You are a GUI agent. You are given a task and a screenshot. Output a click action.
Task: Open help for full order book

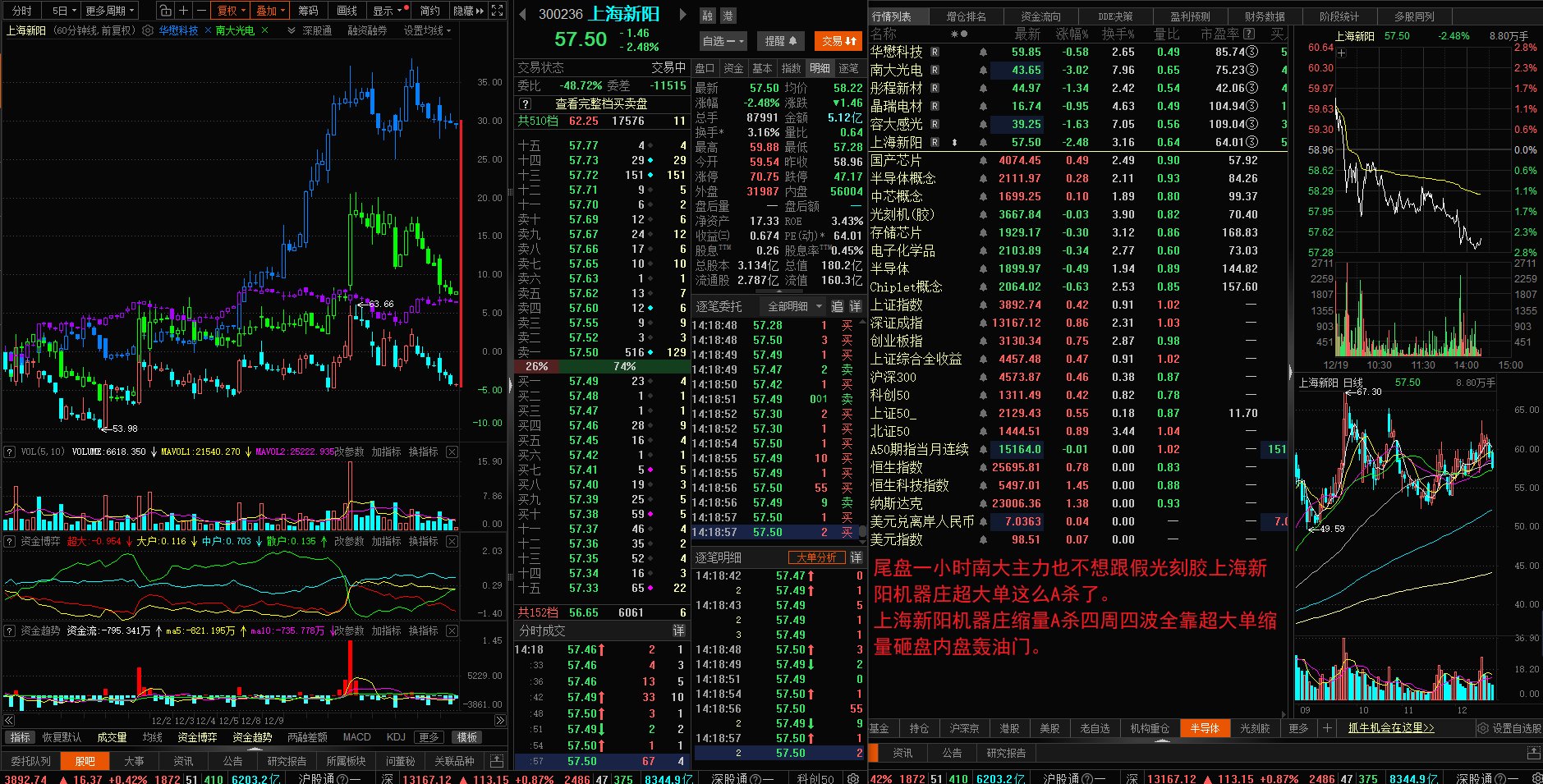pyautogui.click(x=526, y=103)
